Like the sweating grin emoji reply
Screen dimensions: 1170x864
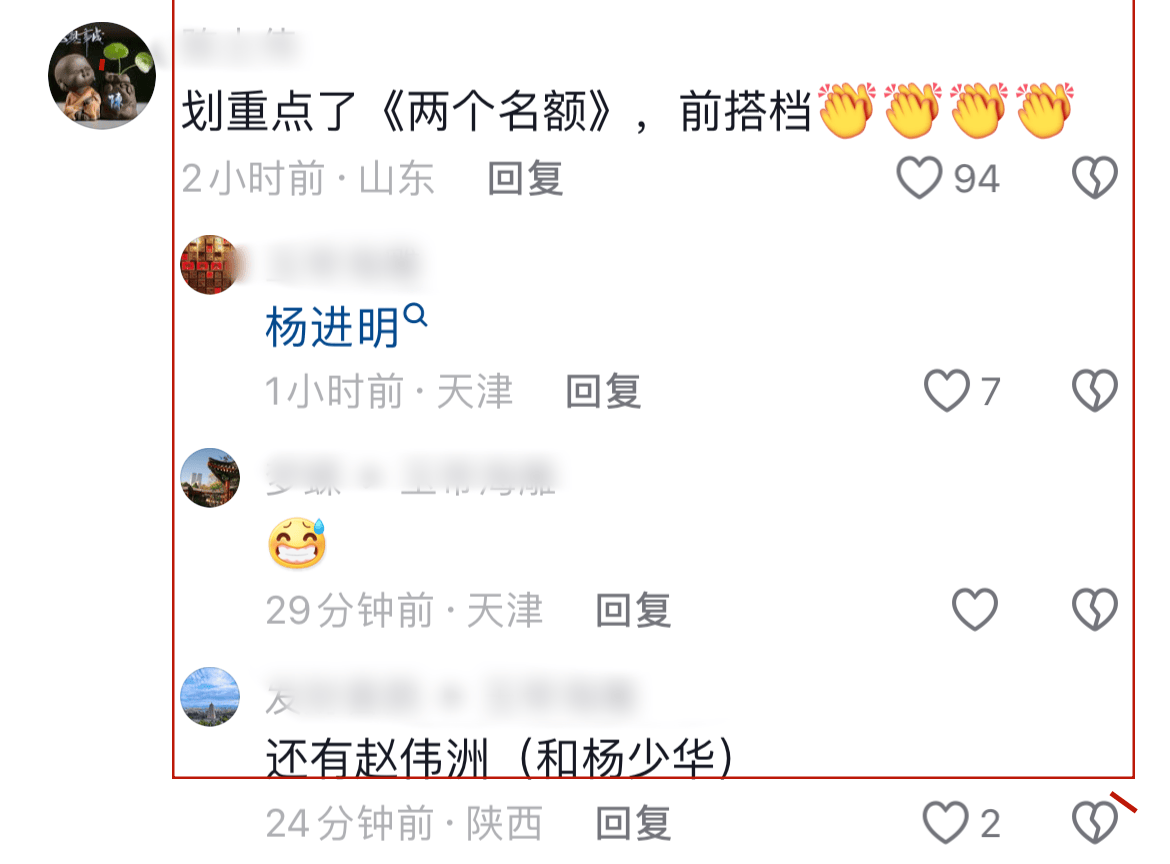tap(975, 610)
